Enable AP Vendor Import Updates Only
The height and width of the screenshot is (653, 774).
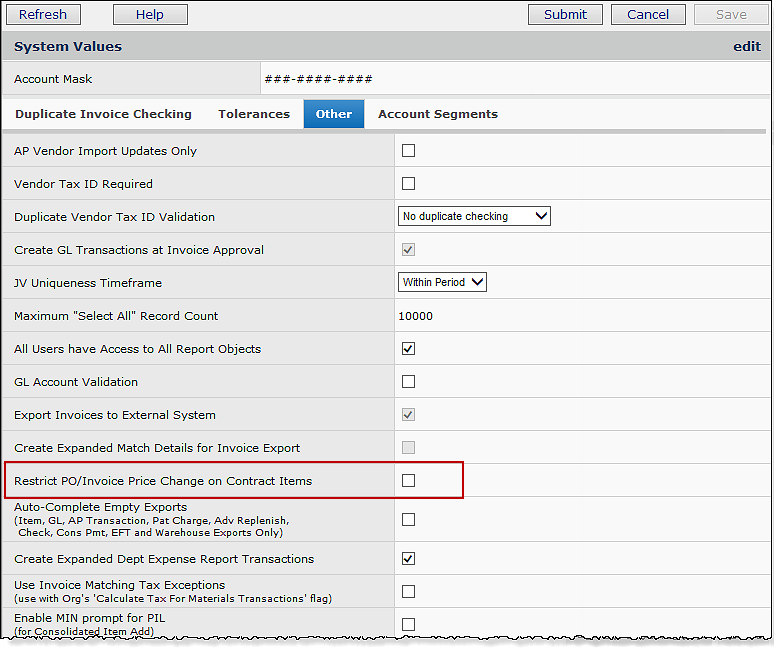(x=408, y=151)
